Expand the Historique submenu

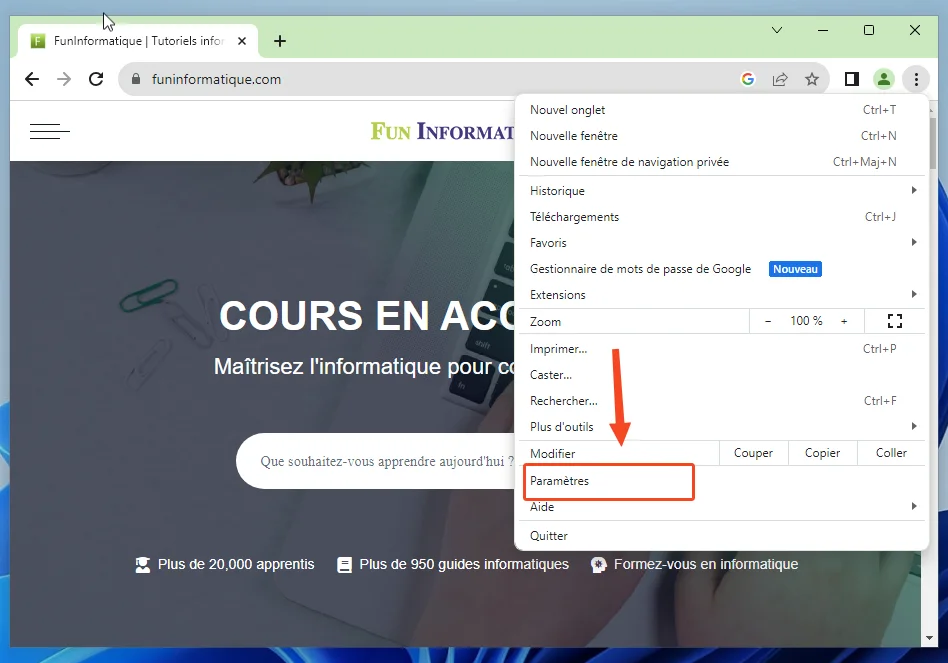(720, 191)
